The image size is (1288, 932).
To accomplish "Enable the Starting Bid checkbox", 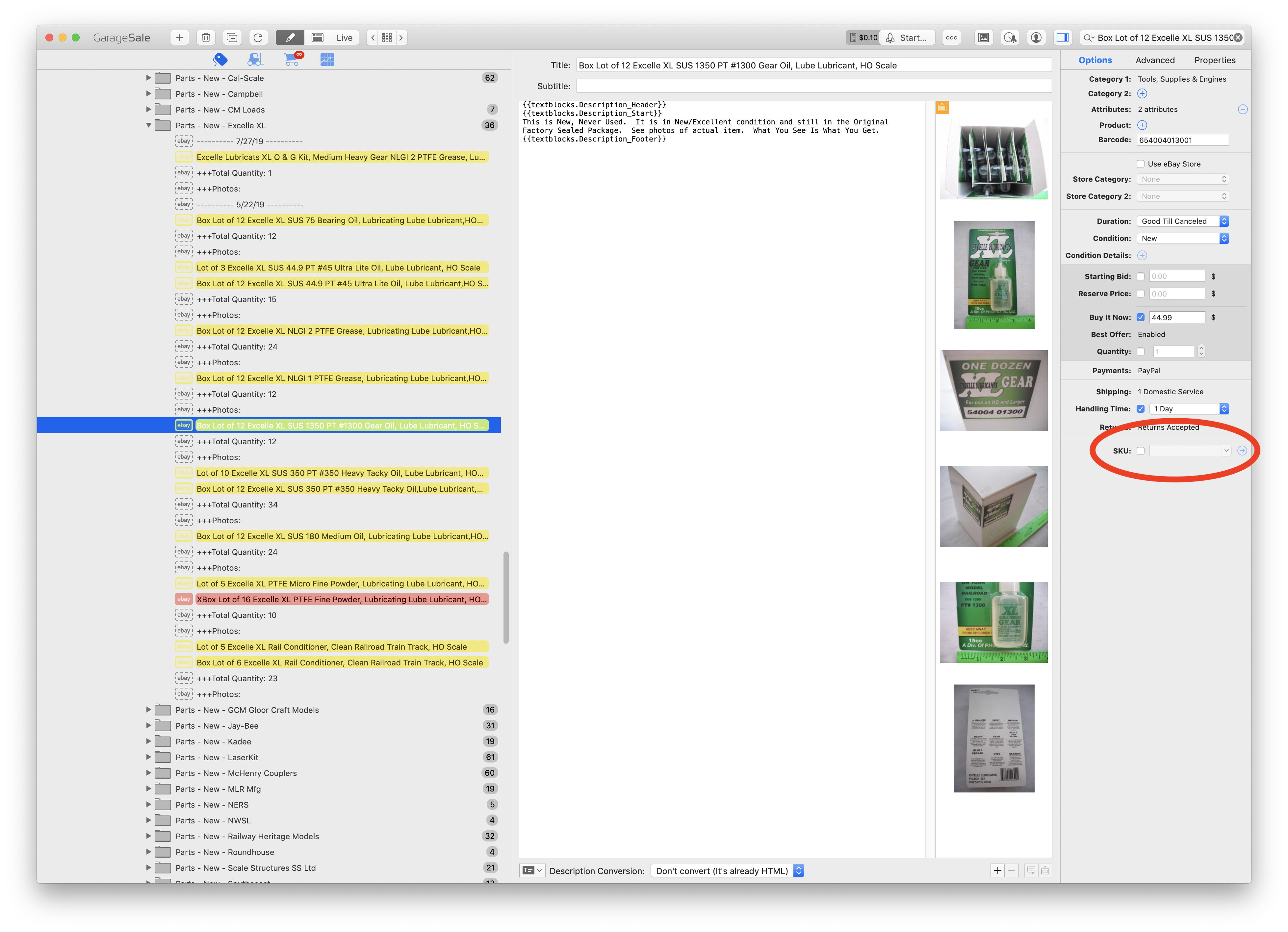I will point(1140,276).
